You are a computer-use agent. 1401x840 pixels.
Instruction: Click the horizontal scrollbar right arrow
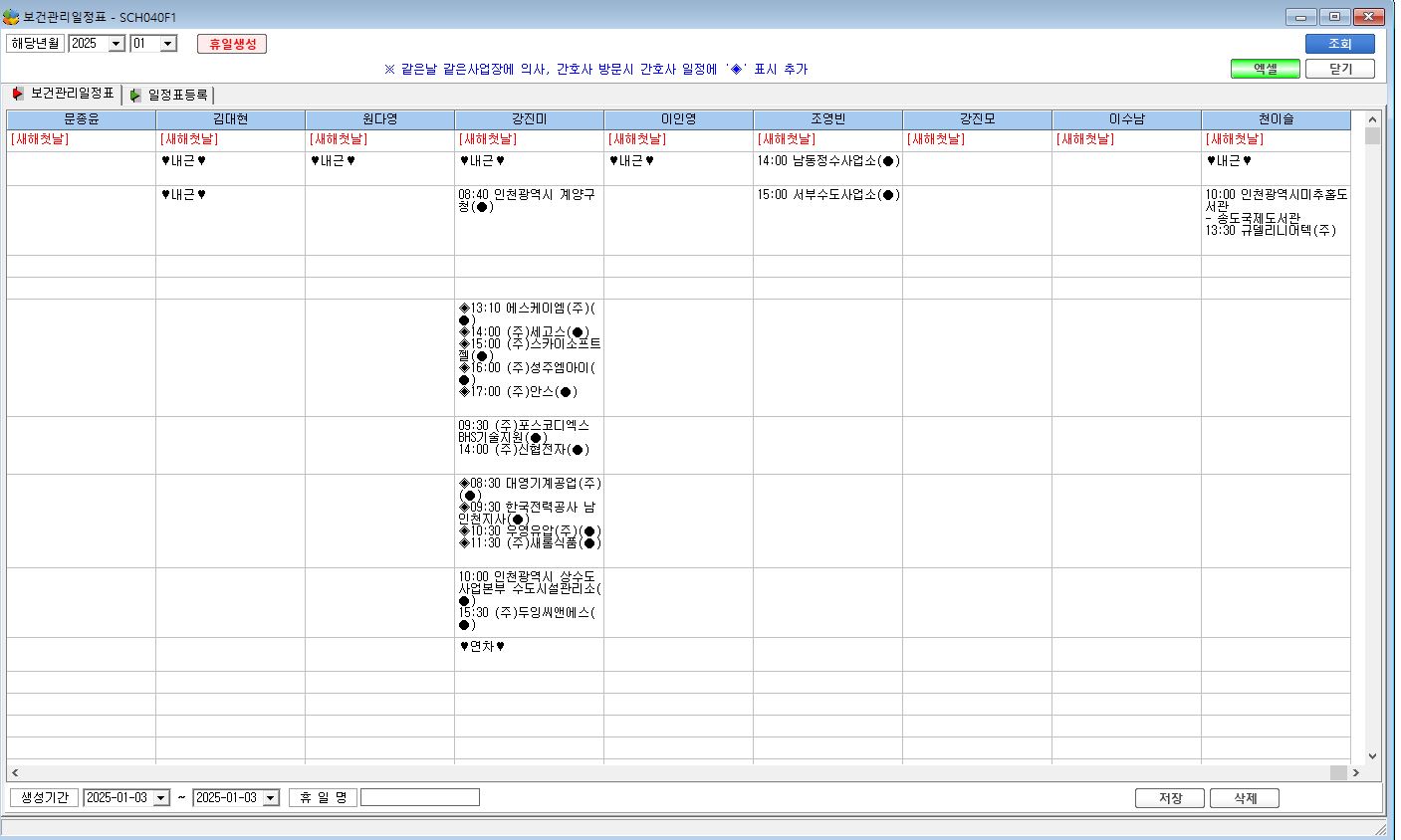(x=1355, y=772)
